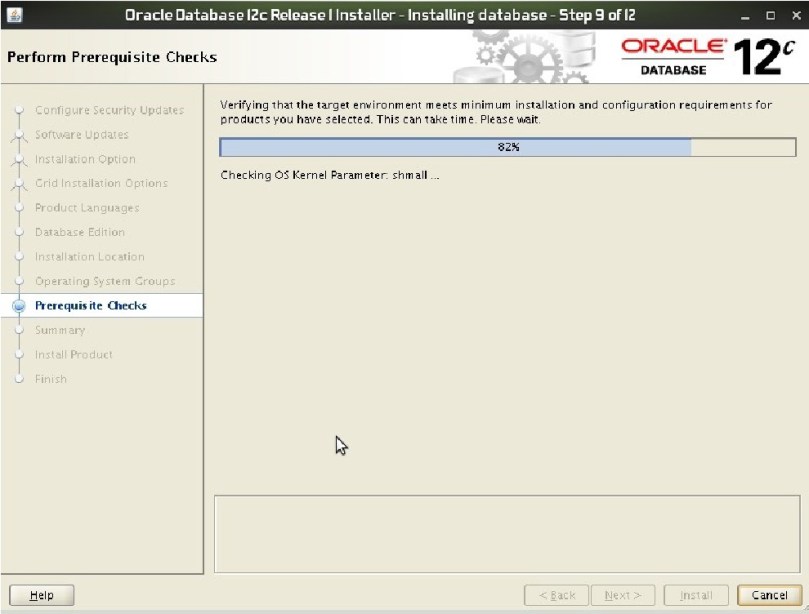Select Operating System Groups step

(x=105, y=281)
